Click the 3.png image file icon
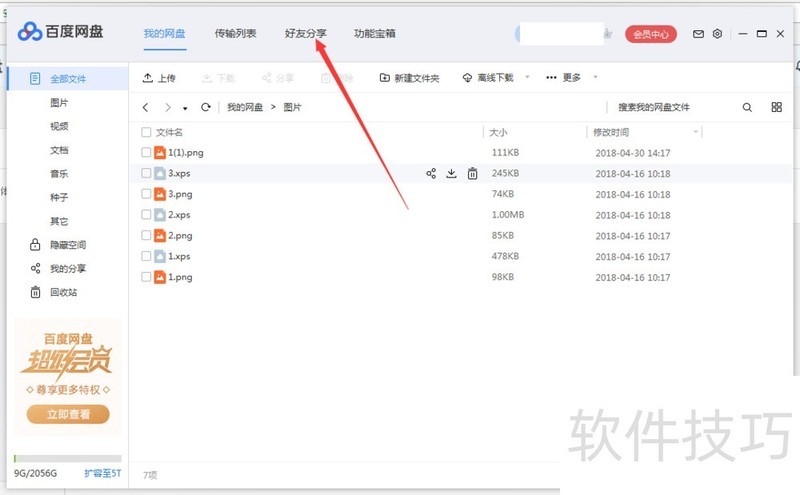The height and width of the screenshot is (495, 800). pyautogui.click(x=160, y=194)
